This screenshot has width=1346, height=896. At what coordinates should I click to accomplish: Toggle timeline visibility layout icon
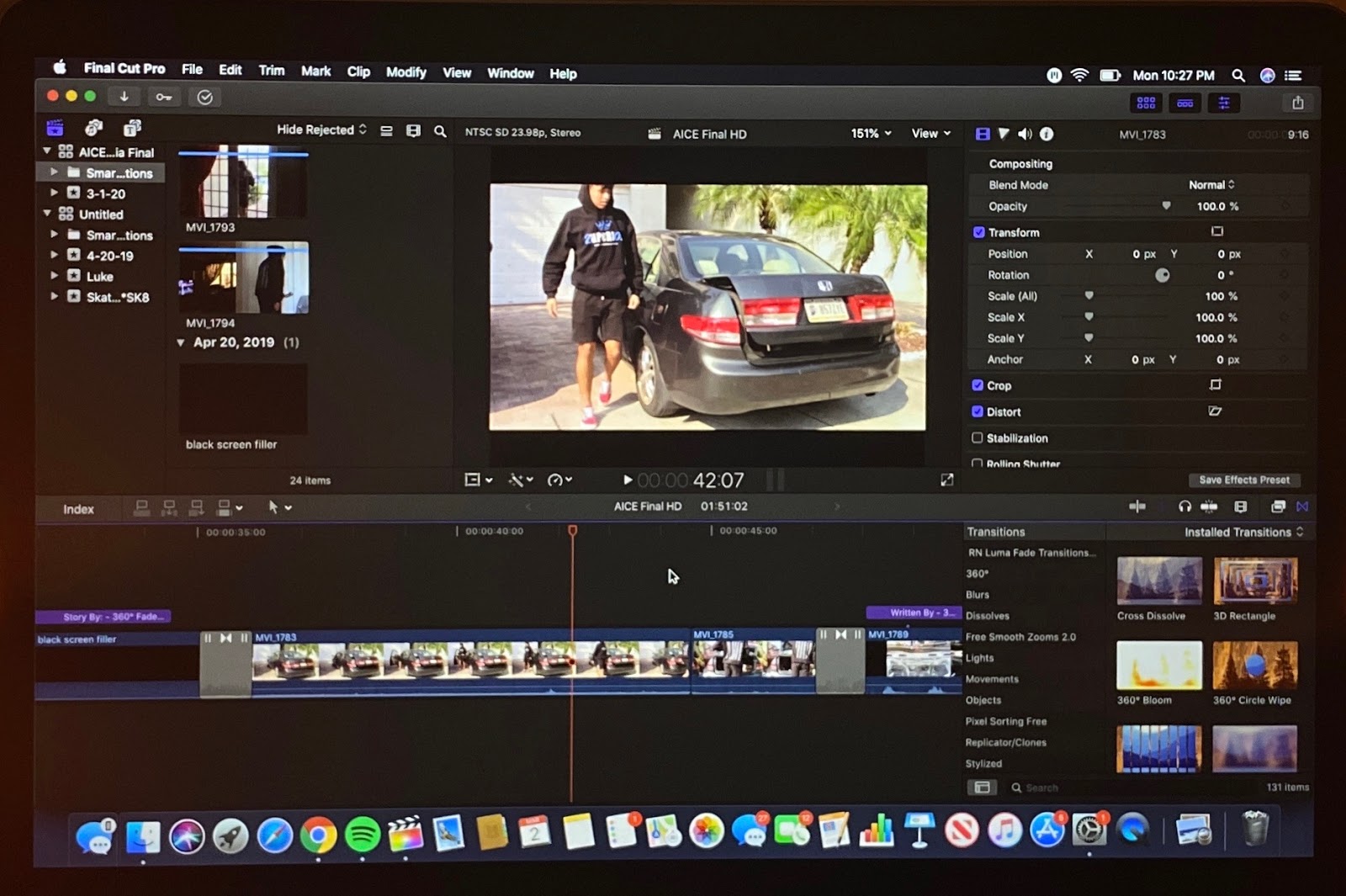click(x=1185, y=103)
